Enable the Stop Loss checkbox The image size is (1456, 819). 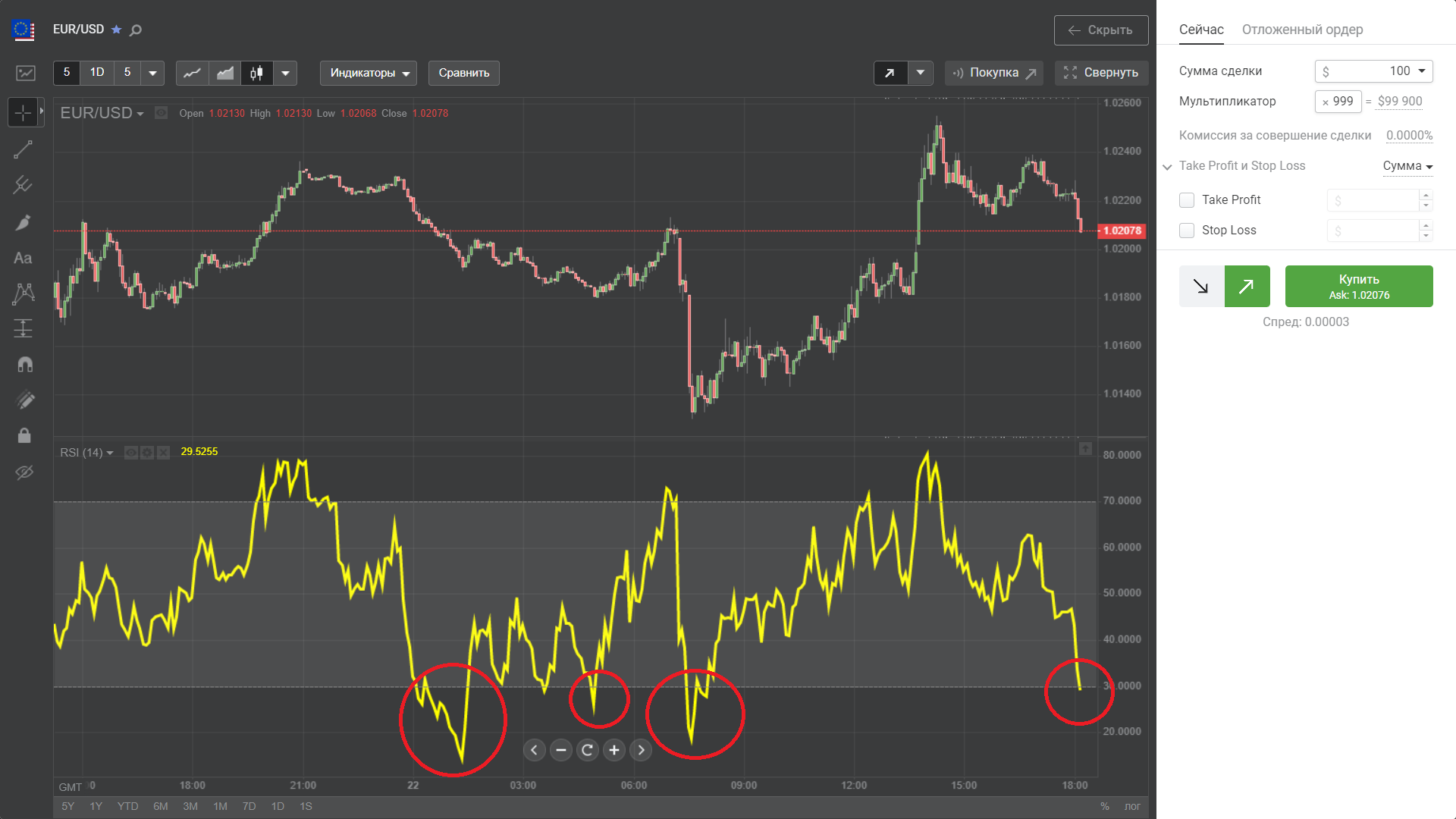(1187, 231)
